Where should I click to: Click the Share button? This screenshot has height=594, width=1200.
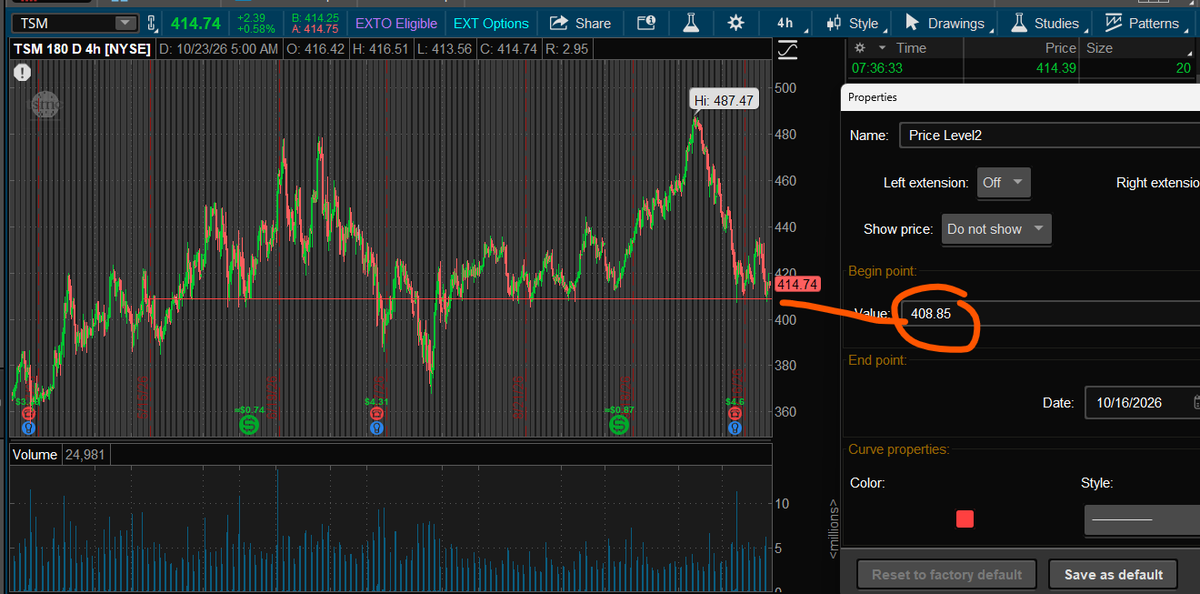tap(581, 23)
